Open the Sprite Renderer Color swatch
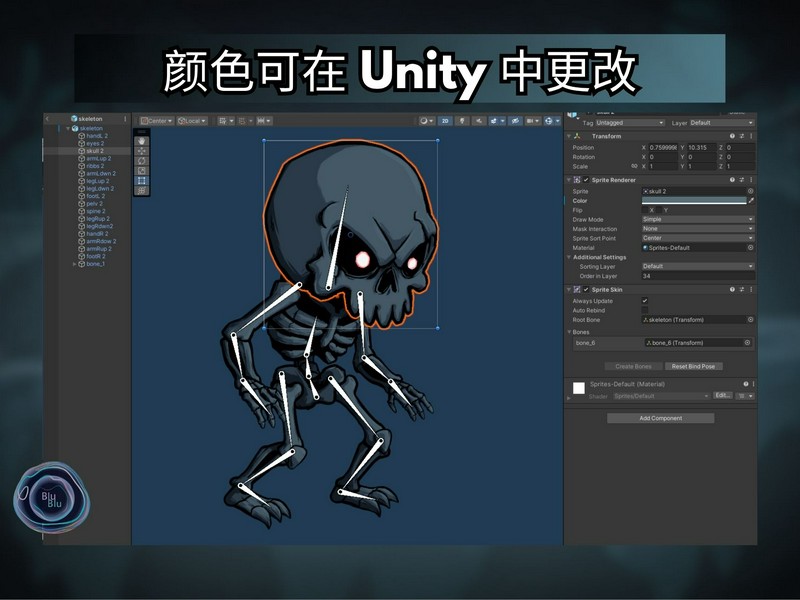 pos(694,201)
